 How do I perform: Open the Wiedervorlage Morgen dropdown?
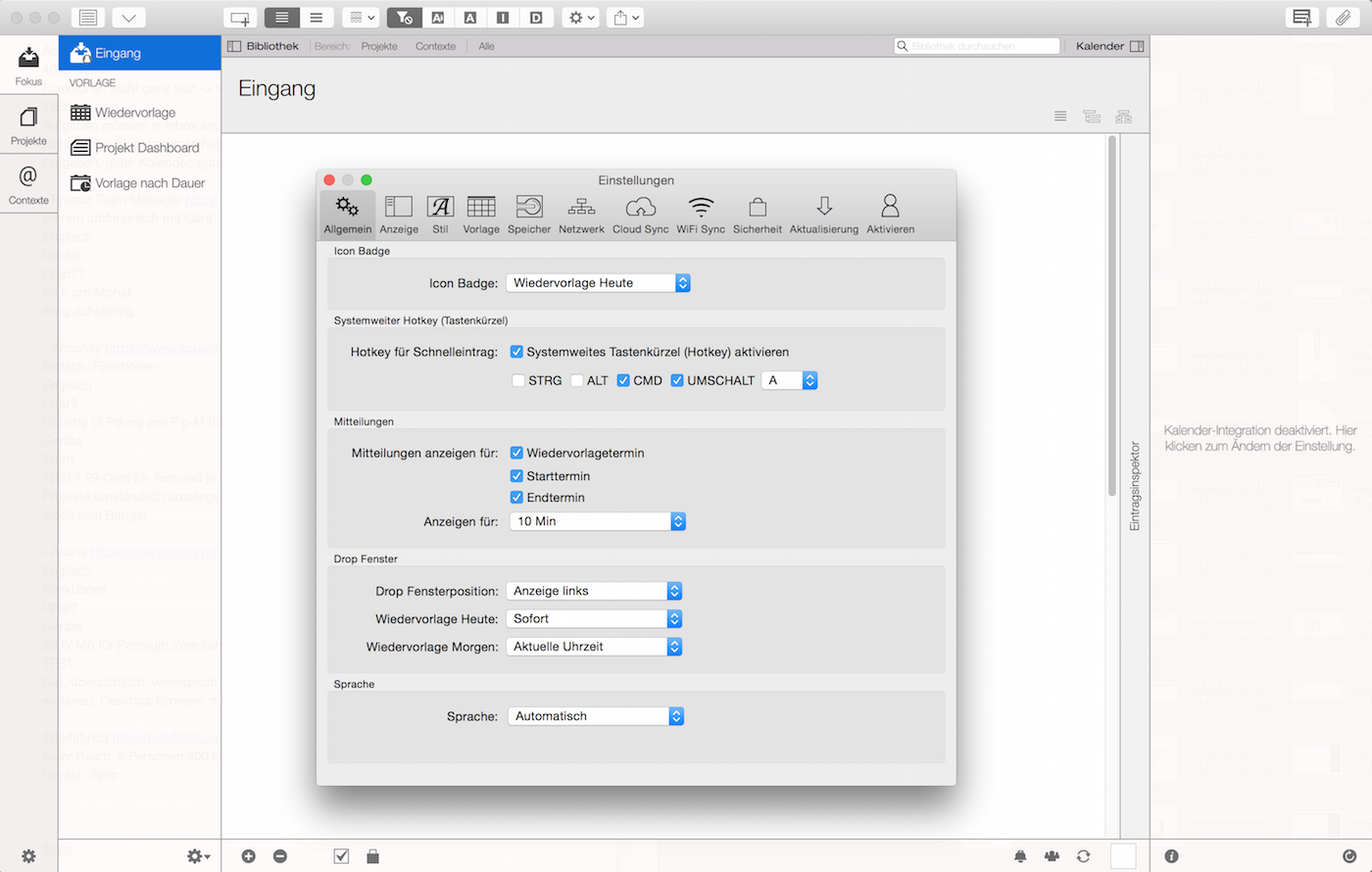pos(594,647)
